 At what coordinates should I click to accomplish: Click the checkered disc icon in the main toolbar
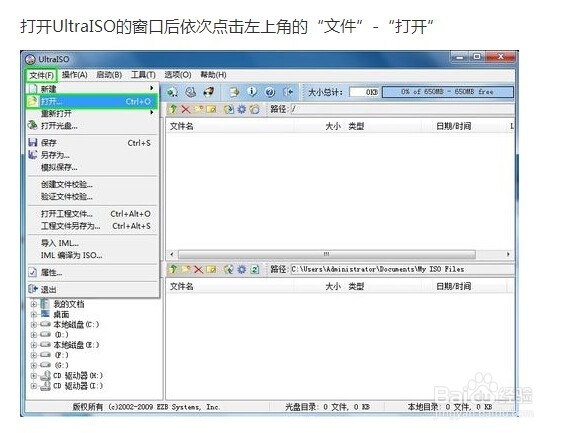(x=209, y=92)
